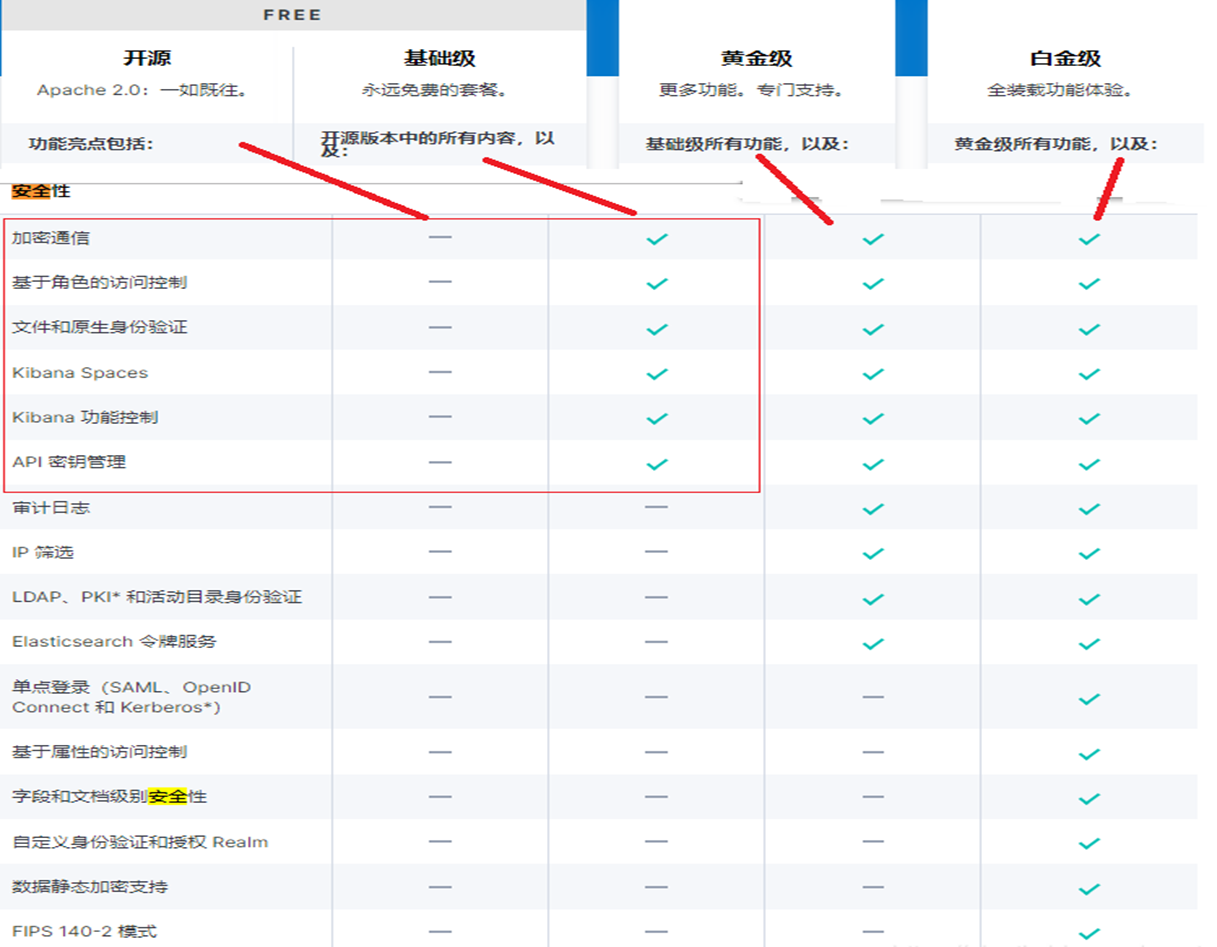Click the 黄金级 checkmark for 加密通信
Image resolution: width=1217 pixels, height=947 pixels.
(x=873, y=239)
